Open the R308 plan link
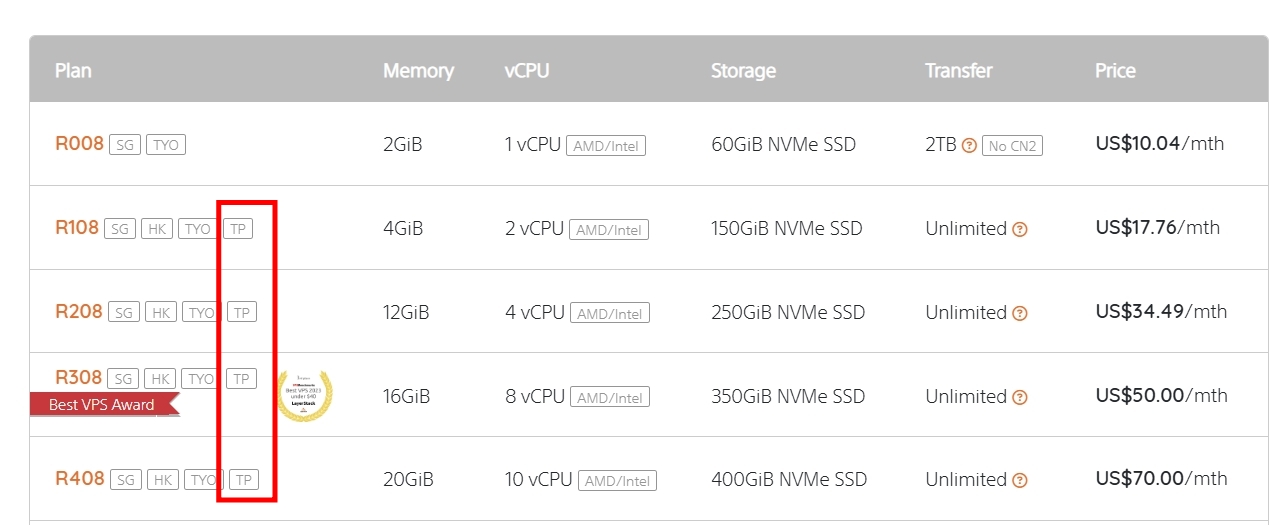This screenshot has width=1270, height=525. pyautogui.click(x=78, y=378)
